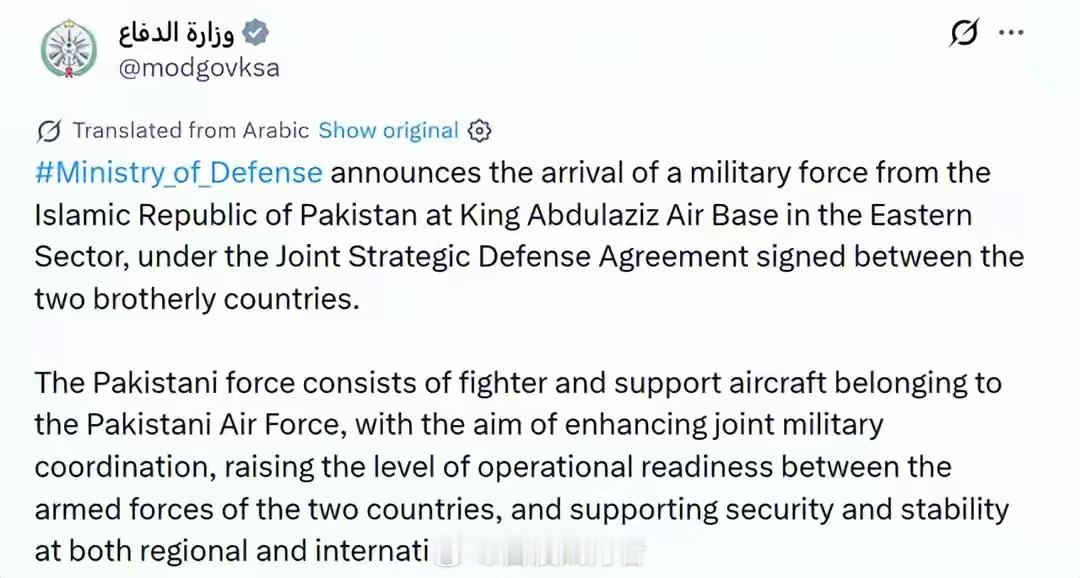Click the Grok icon beside the three dots
Screen dimensions: 1080x578
pos(963,34)
